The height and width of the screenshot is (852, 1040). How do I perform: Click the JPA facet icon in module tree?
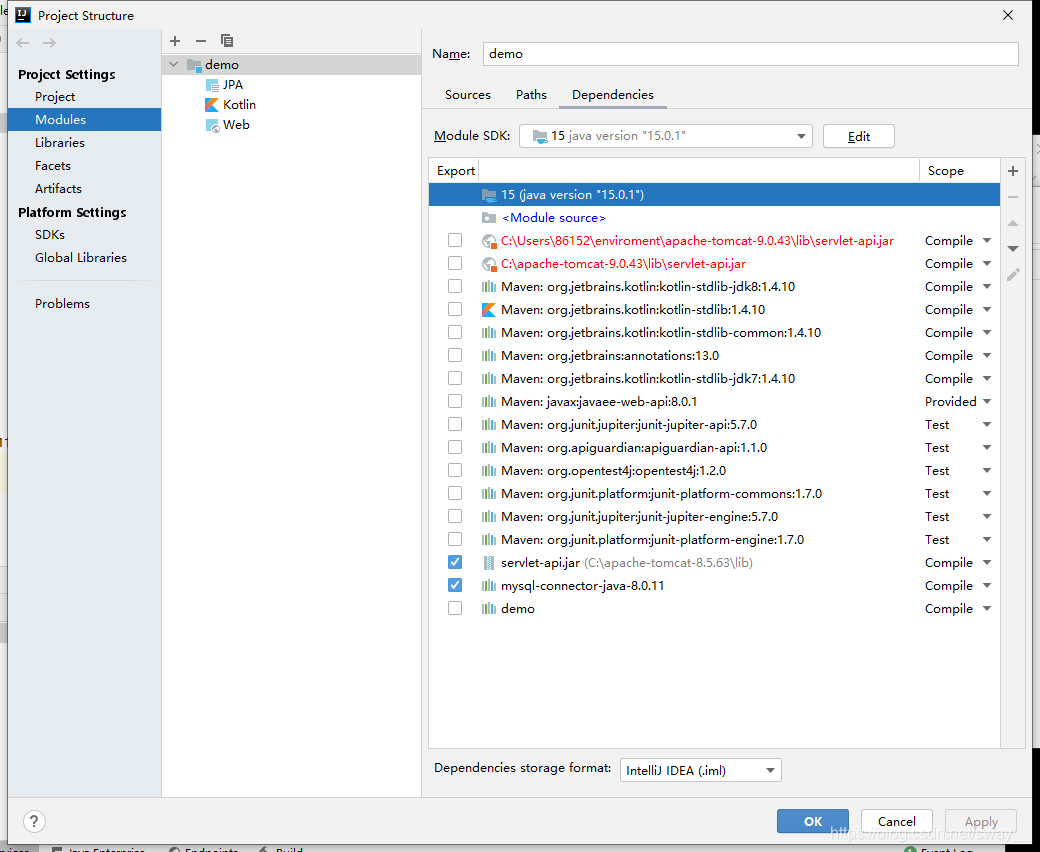click(212, 85)
